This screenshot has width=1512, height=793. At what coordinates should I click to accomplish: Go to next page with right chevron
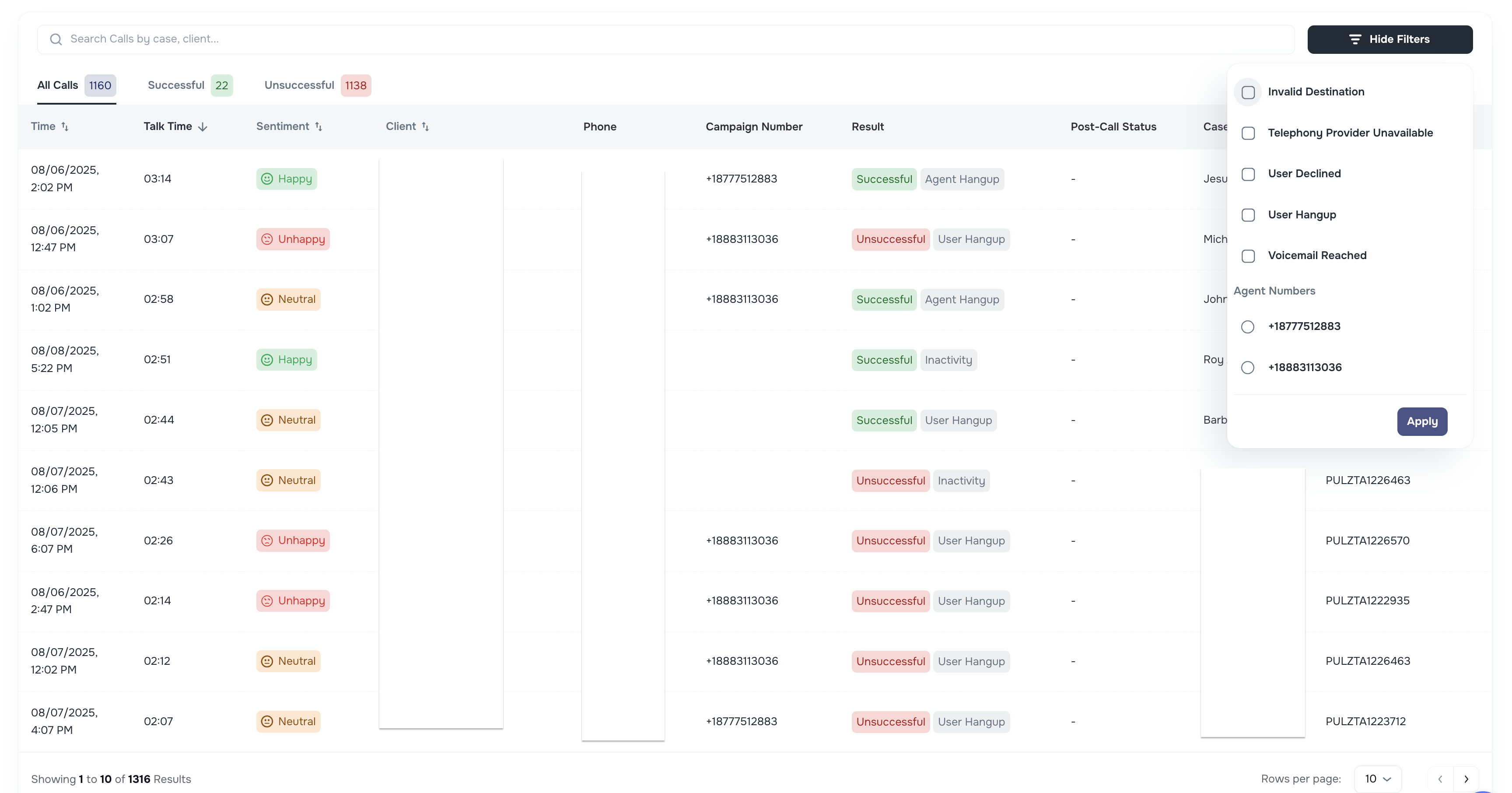point(1466,779)
